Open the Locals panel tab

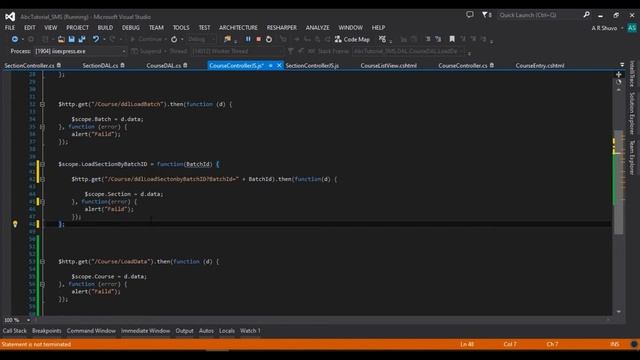(227, 331)
